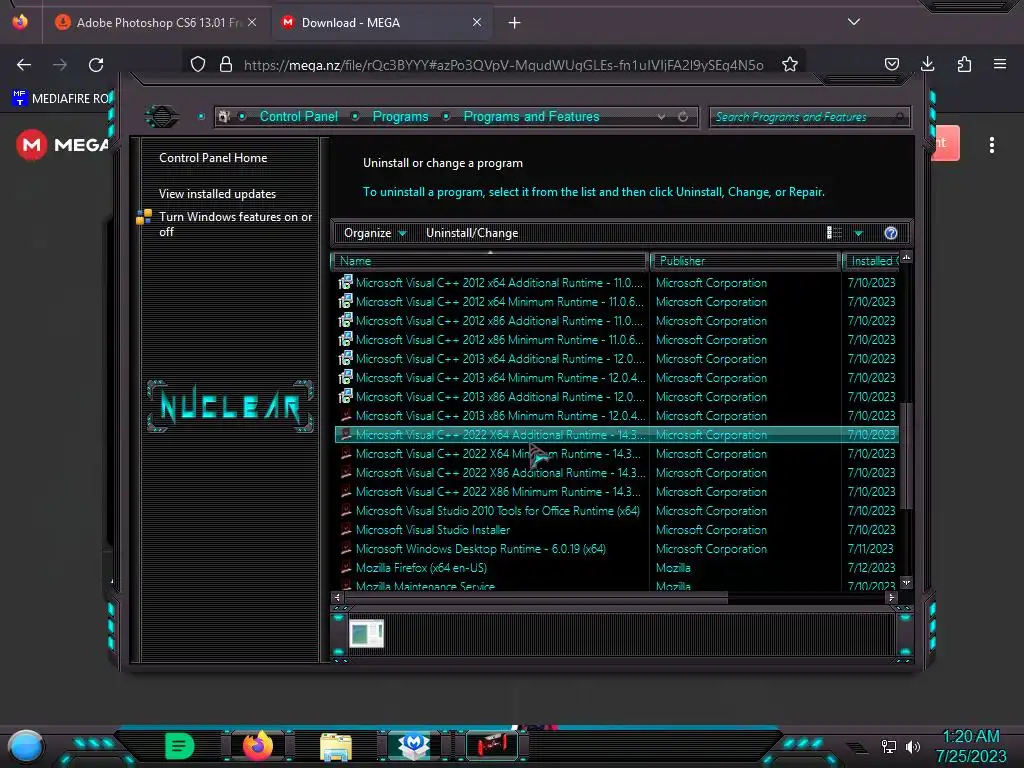The width and height of the screenshot is (1024, 768).
Task: Select Visual C++ 2012 x86 Additional Runtime
Action: pos(616,321)
